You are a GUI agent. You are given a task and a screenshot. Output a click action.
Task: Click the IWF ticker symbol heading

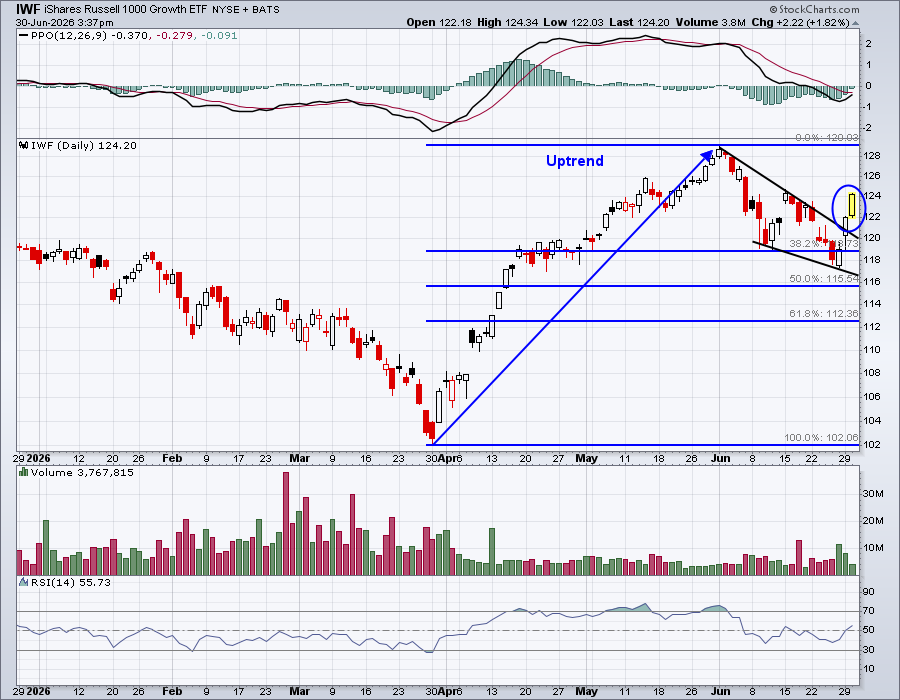point(28,9)
